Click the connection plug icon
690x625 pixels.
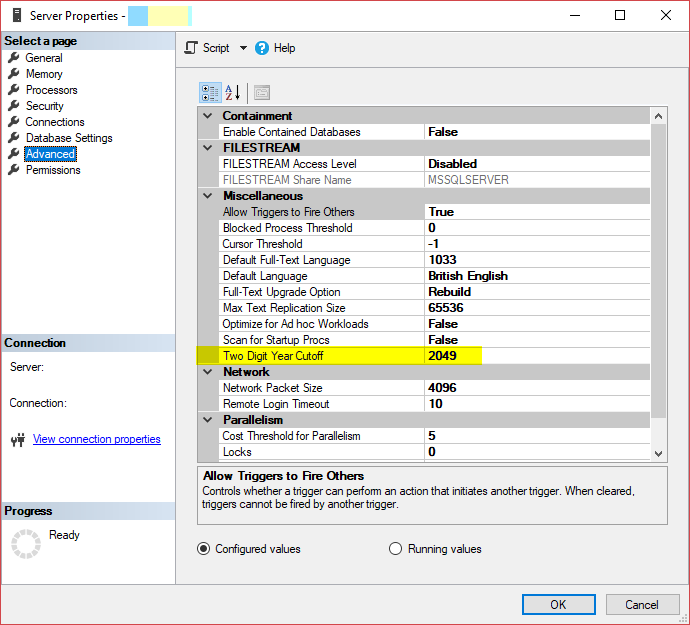point(18,439)
